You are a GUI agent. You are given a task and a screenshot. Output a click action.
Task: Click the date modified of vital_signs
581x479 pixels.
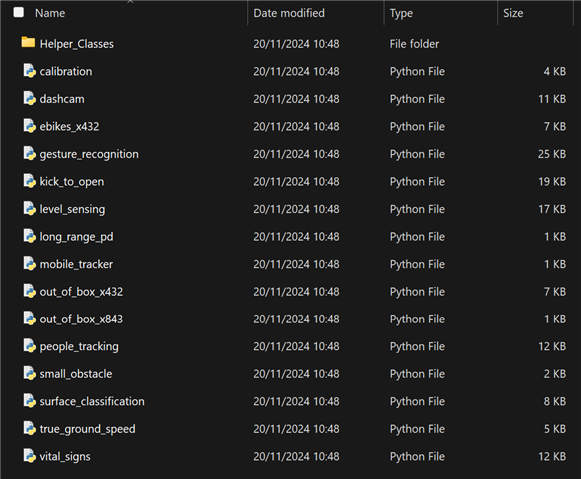coord(296,457)
